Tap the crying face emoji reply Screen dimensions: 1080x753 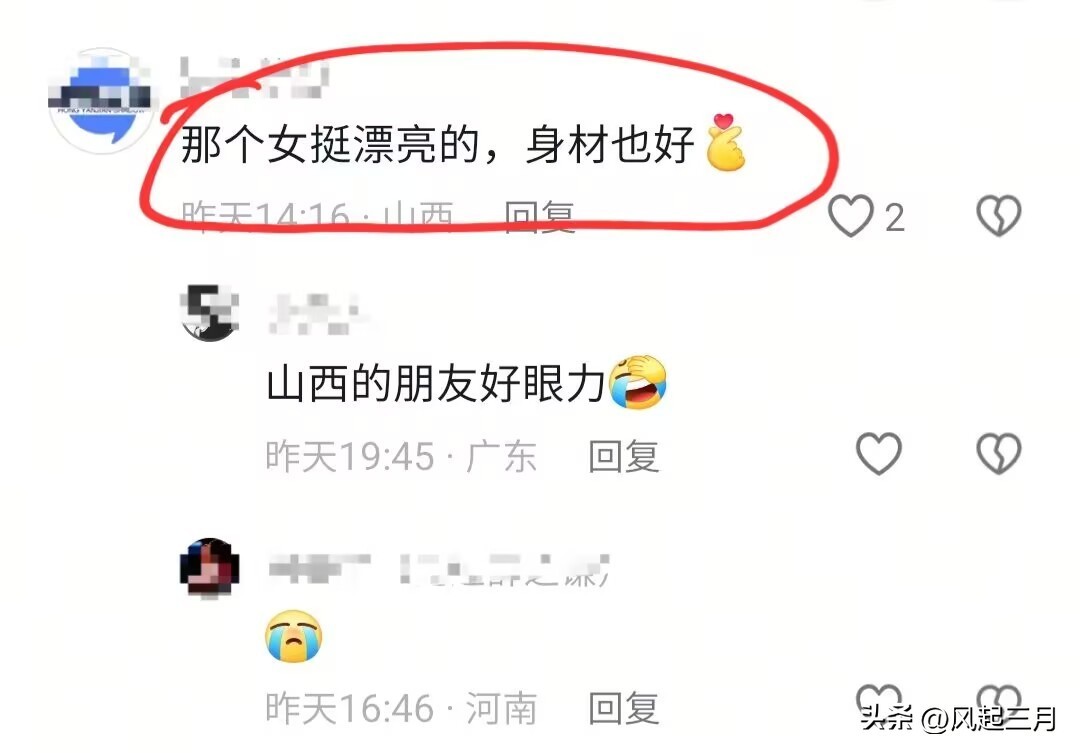point(293,636)
